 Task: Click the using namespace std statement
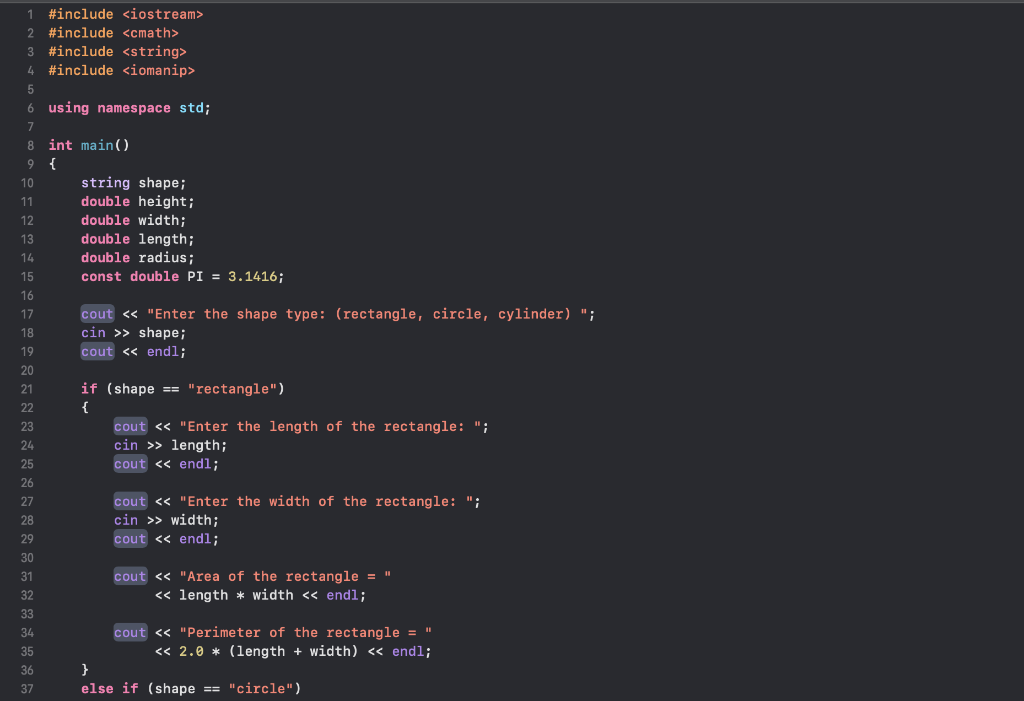coord(129,107)
